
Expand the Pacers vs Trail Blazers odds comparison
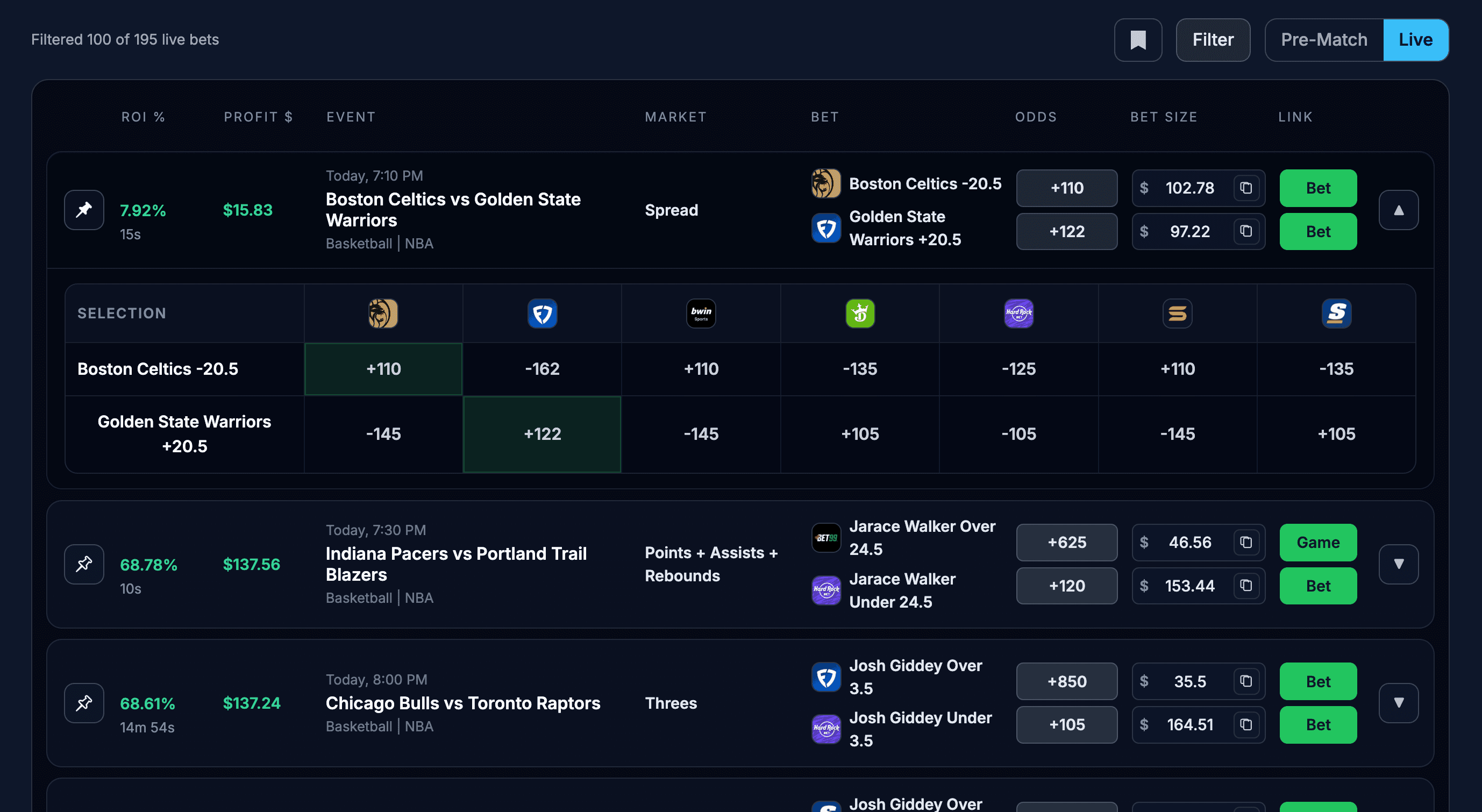click(1399, 565)
